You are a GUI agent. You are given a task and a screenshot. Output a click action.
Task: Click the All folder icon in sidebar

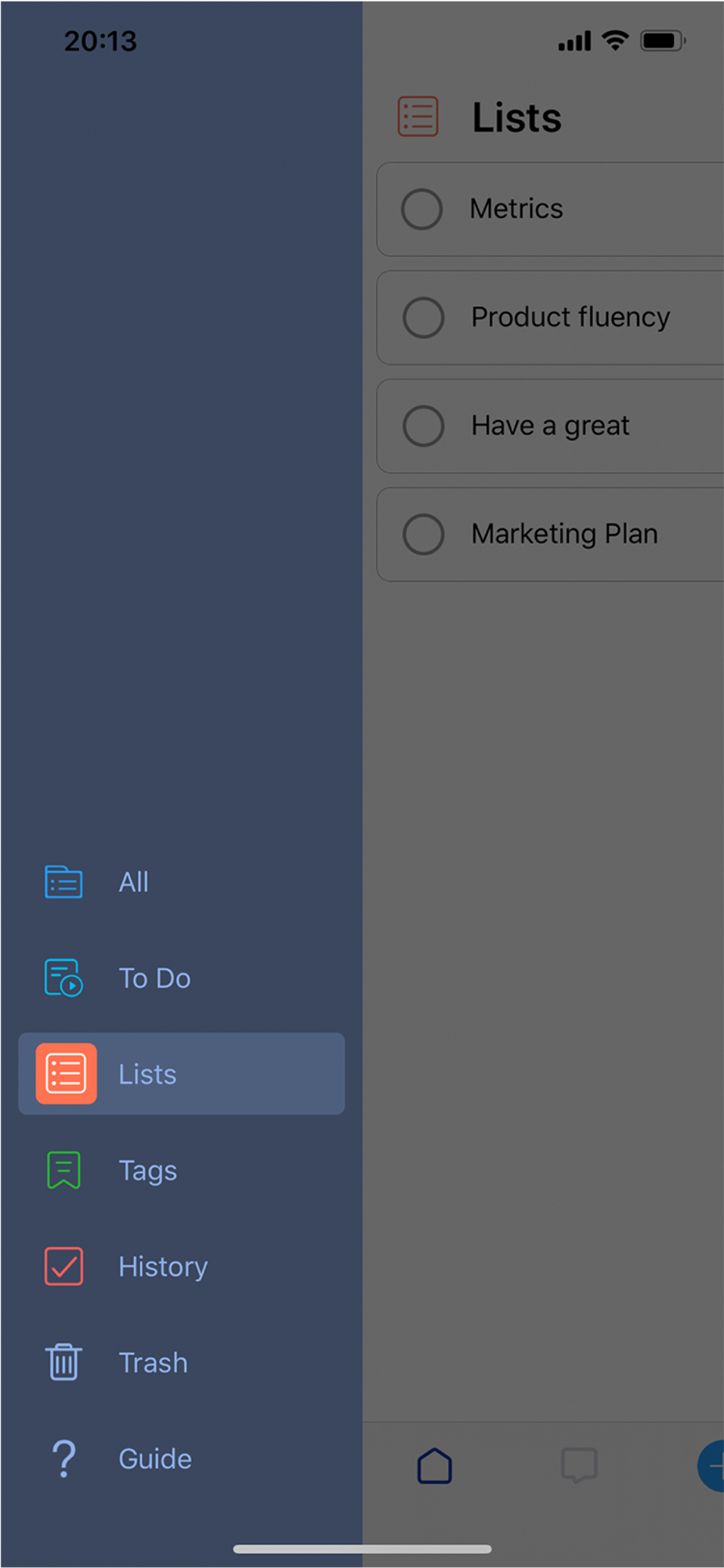[x=63, y=882]
